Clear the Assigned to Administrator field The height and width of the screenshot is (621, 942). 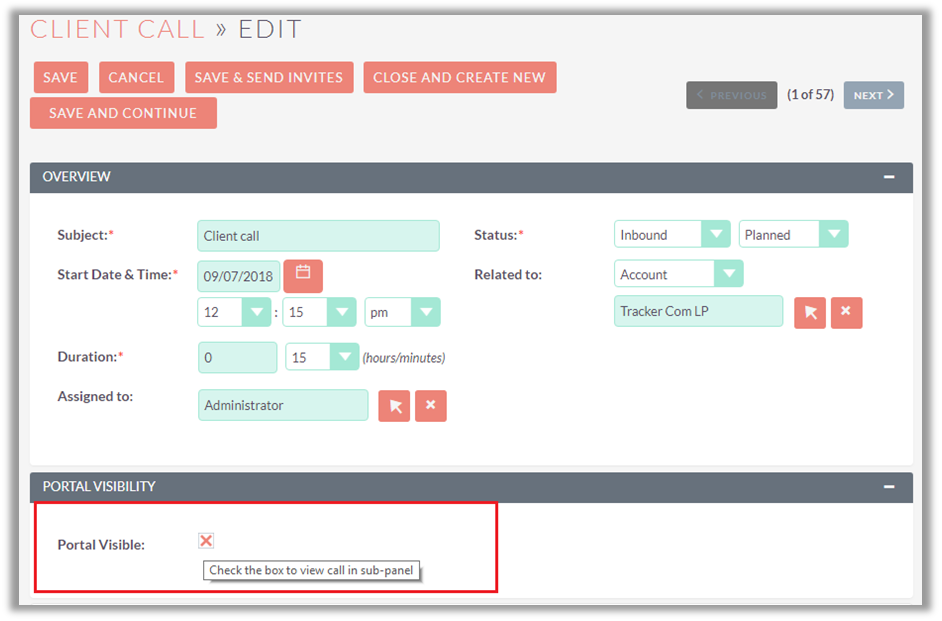coord(431,406)
